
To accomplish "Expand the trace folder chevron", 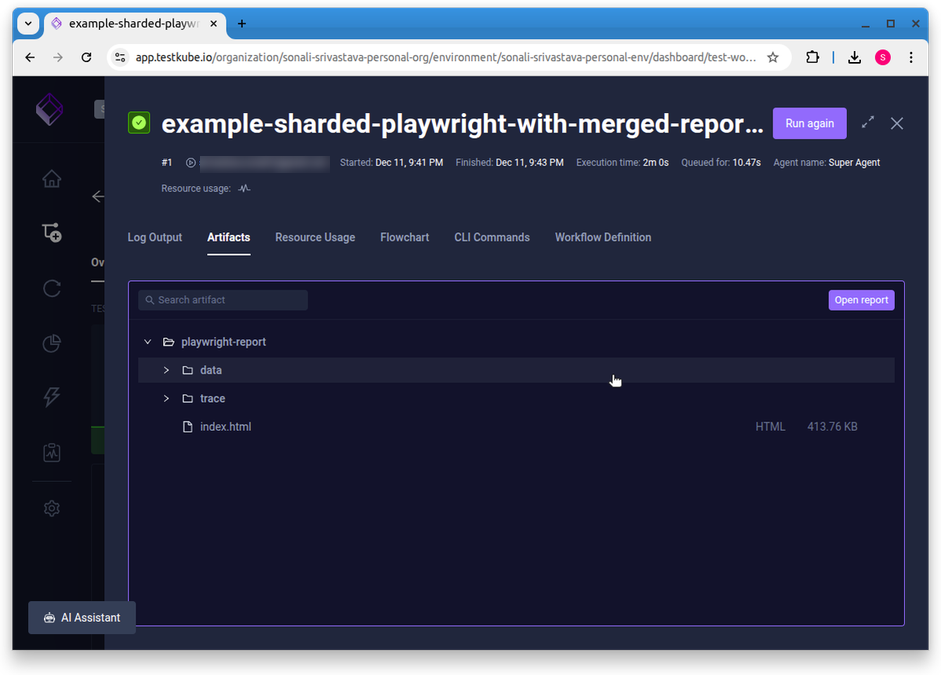I will point(166,398).
